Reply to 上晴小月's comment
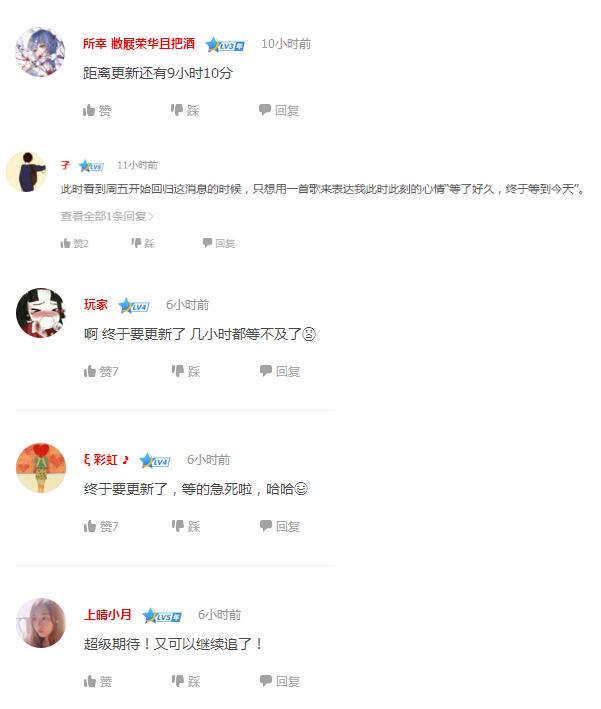The height and width of the screenshot is (709, 601). (x=280, y=682)
